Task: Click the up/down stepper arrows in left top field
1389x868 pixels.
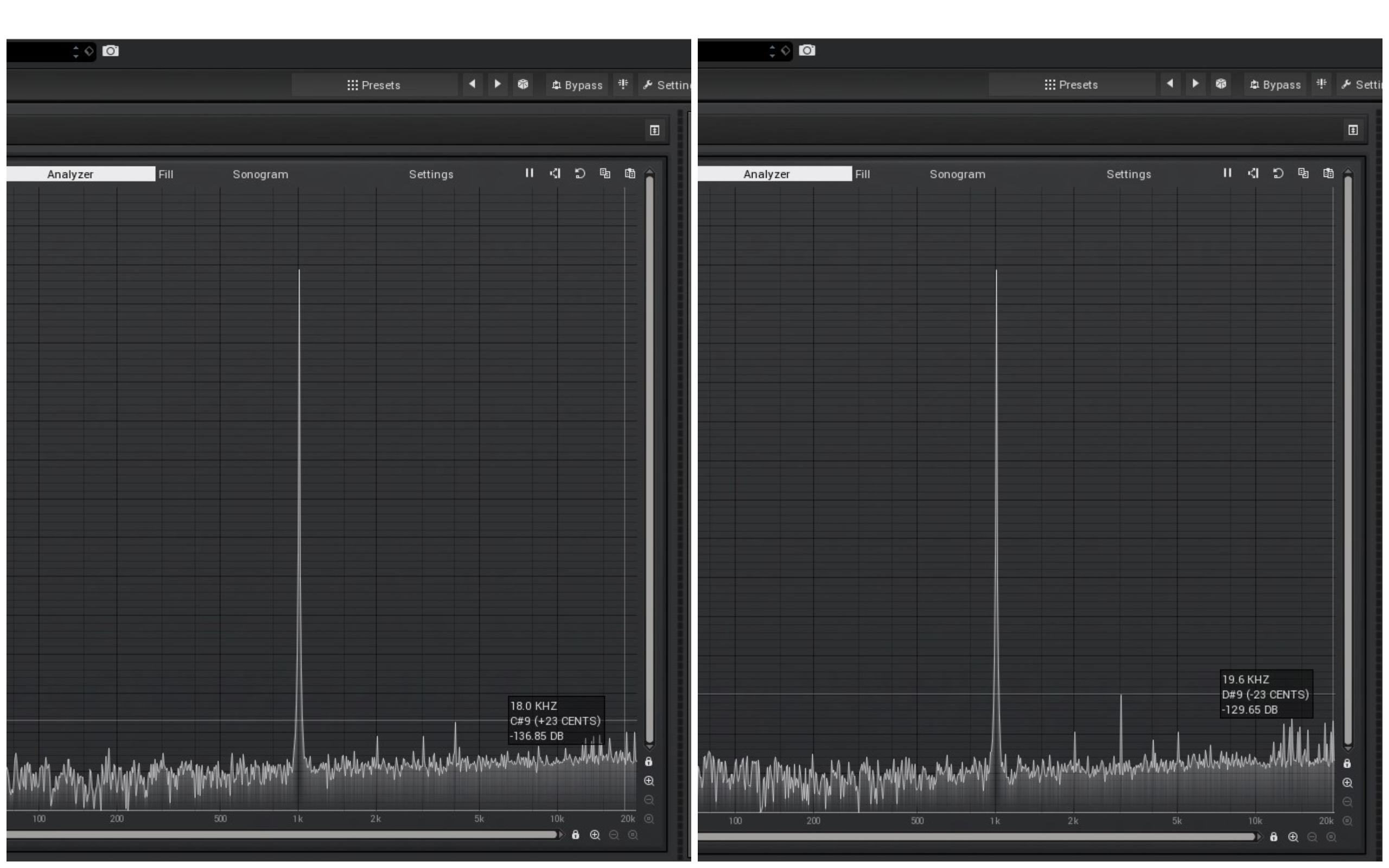Action: pyautogui.click(x=76, y=52)
